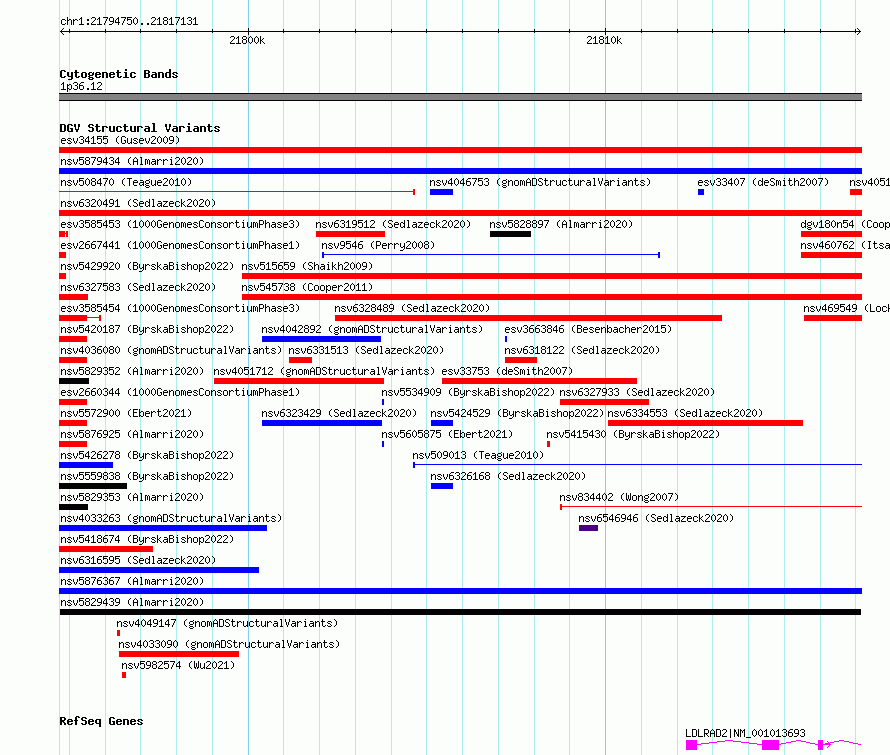The width and height of the screenshot is (890, 755).
Task: Select nsv4033090 gnomADStructuralVariants label
Action: pyautogui.click(x=229, y=644)
